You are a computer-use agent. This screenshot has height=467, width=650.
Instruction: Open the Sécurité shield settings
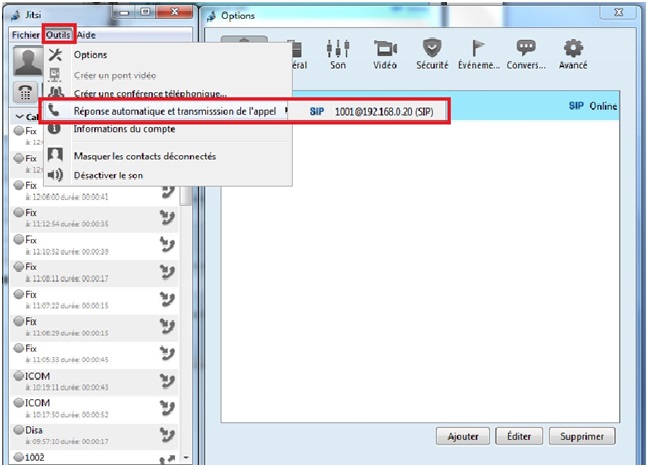pyautogui.click(x=432, y=53)
